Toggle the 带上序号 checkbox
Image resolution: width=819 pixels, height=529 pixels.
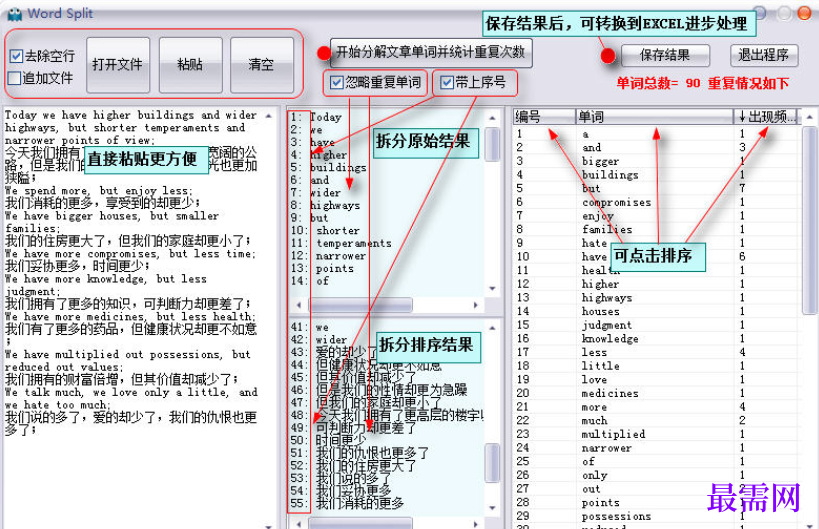(x=447, y=83)
